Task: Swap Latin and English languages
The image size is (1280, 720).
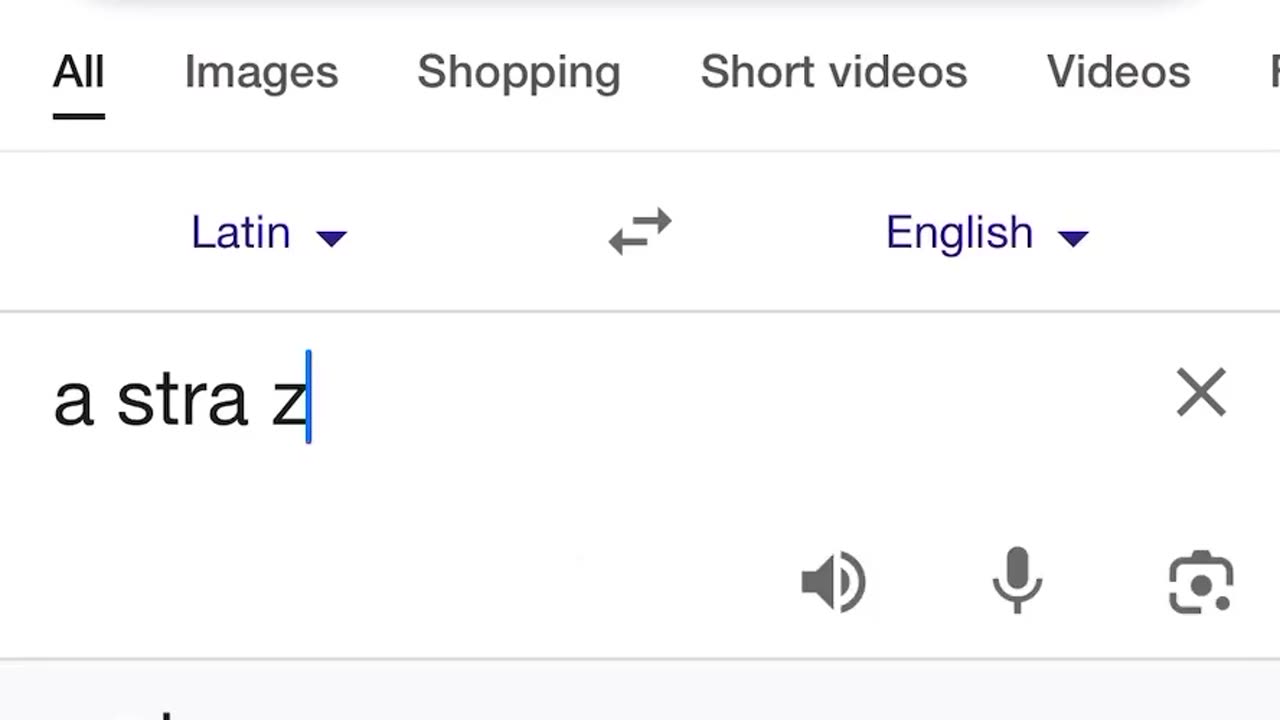Action: [x=640, y=232]
